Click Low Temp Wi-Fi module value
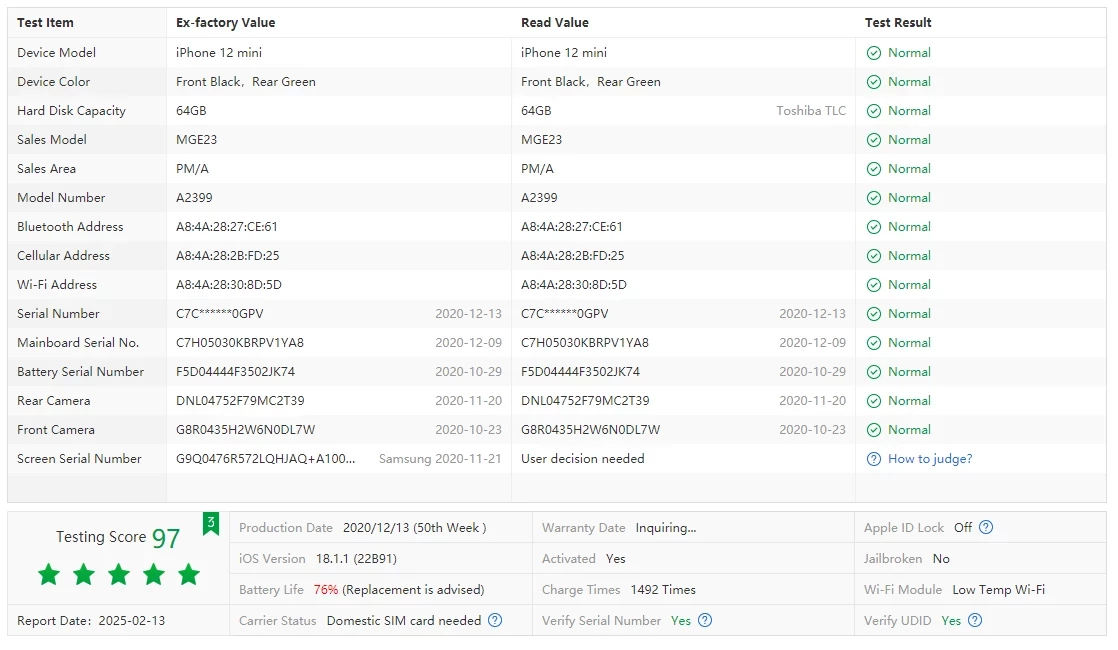 pos(998,589)
